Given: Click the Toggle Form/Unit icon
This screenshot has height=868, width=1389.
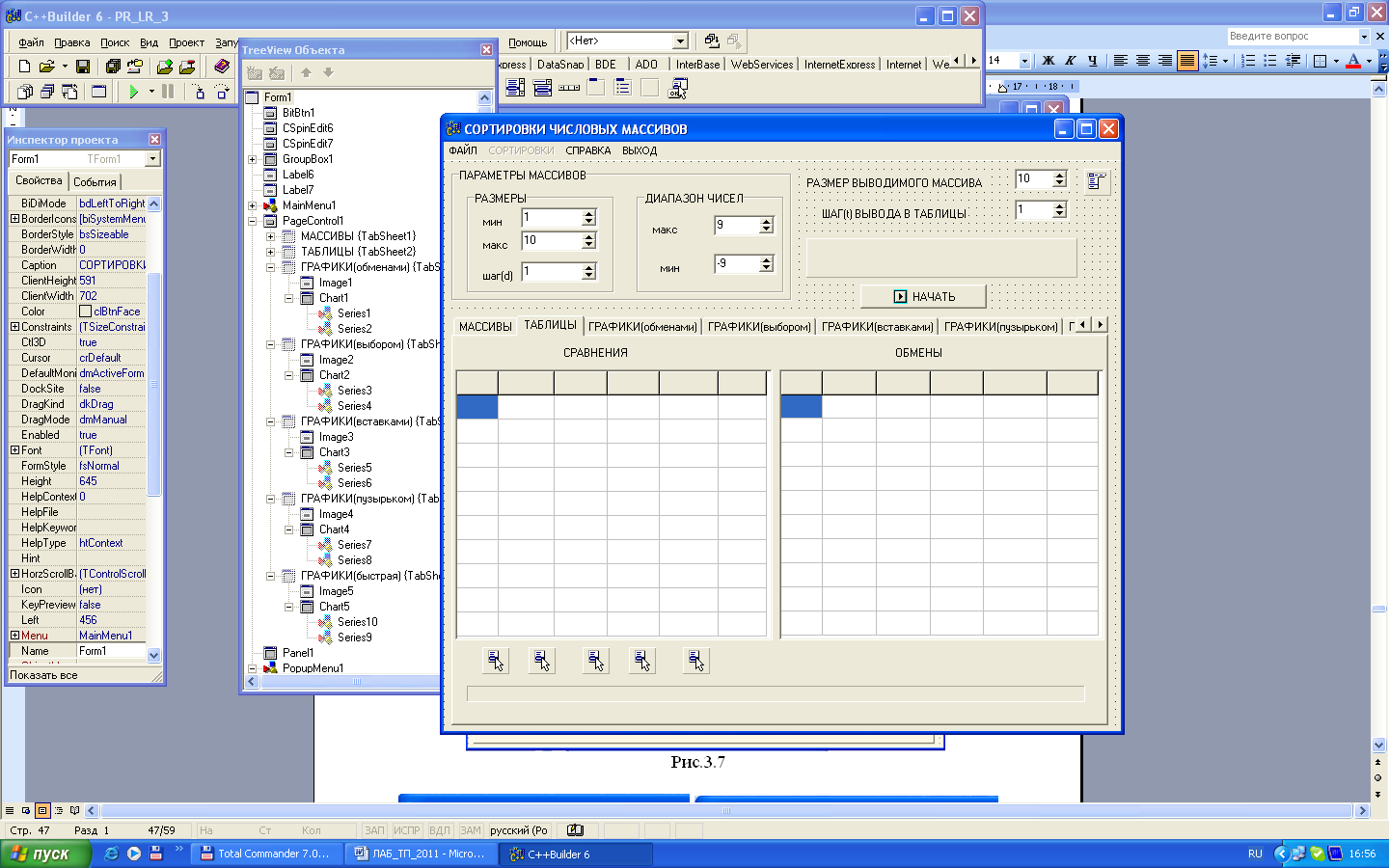Looking at the screenshot, I should (x=69, y=92).
